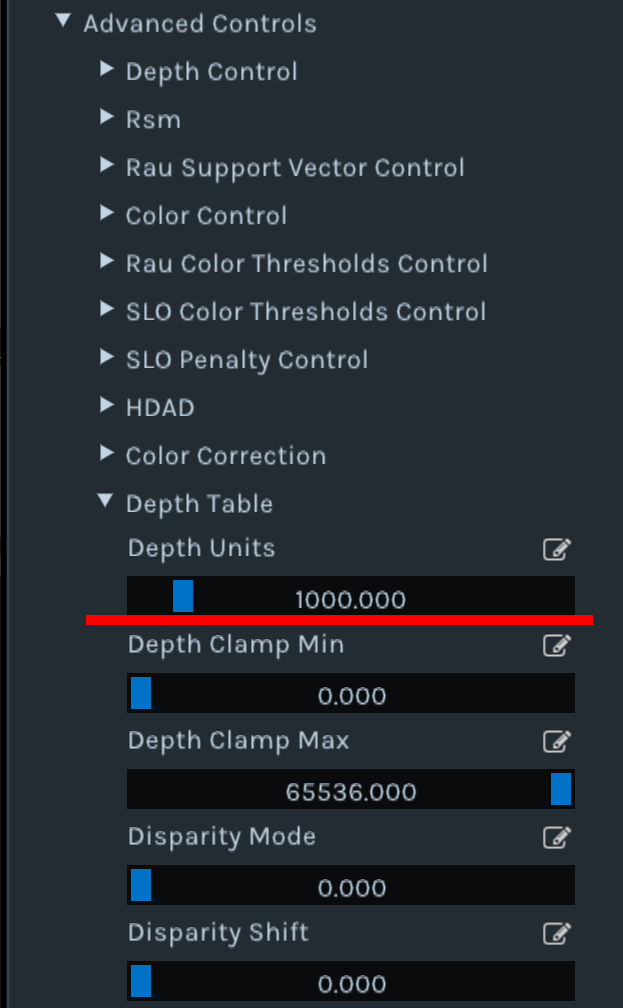This screenshot has width=623, height=1008.
Task: Expand Rau Support Vector Control
Action: pyautogui.click(x=107, y=166)
